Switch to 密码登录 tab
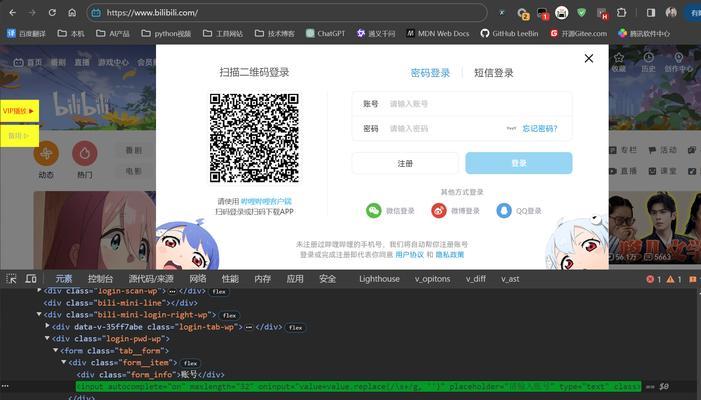 click(430, 73)
